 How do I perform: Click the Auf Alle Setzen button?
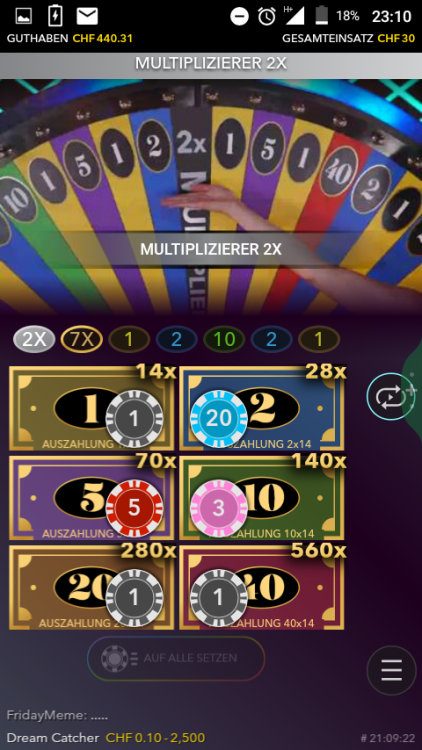click(176, 658)
